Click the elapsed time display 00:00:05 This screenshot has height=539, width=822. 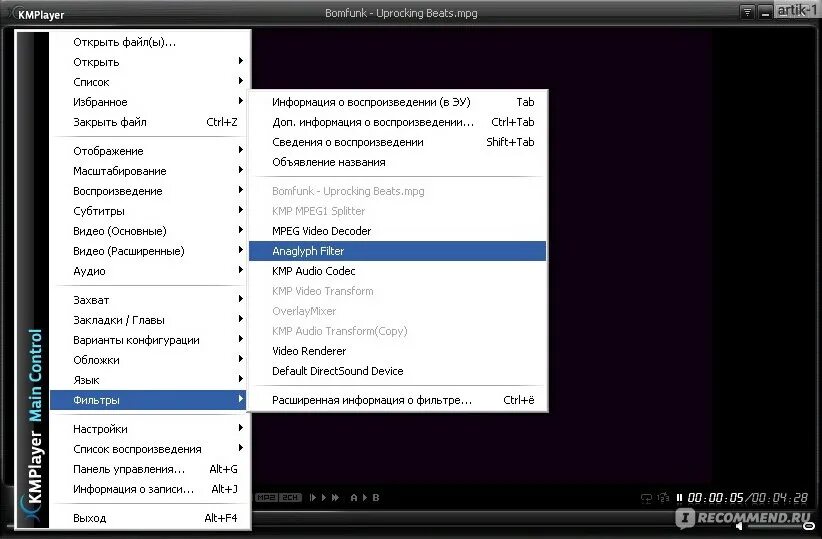[715, 498]
